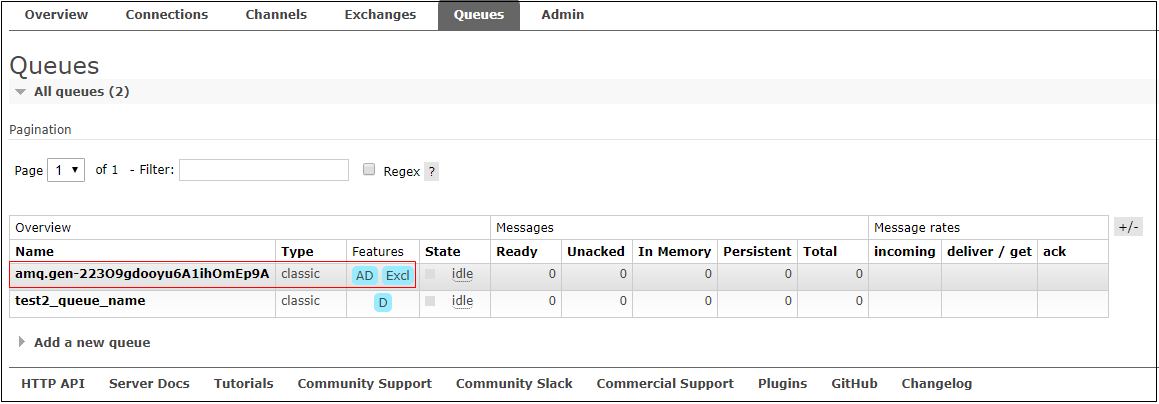
Task: Collapse the All queues section
Action: click(80, 92)
